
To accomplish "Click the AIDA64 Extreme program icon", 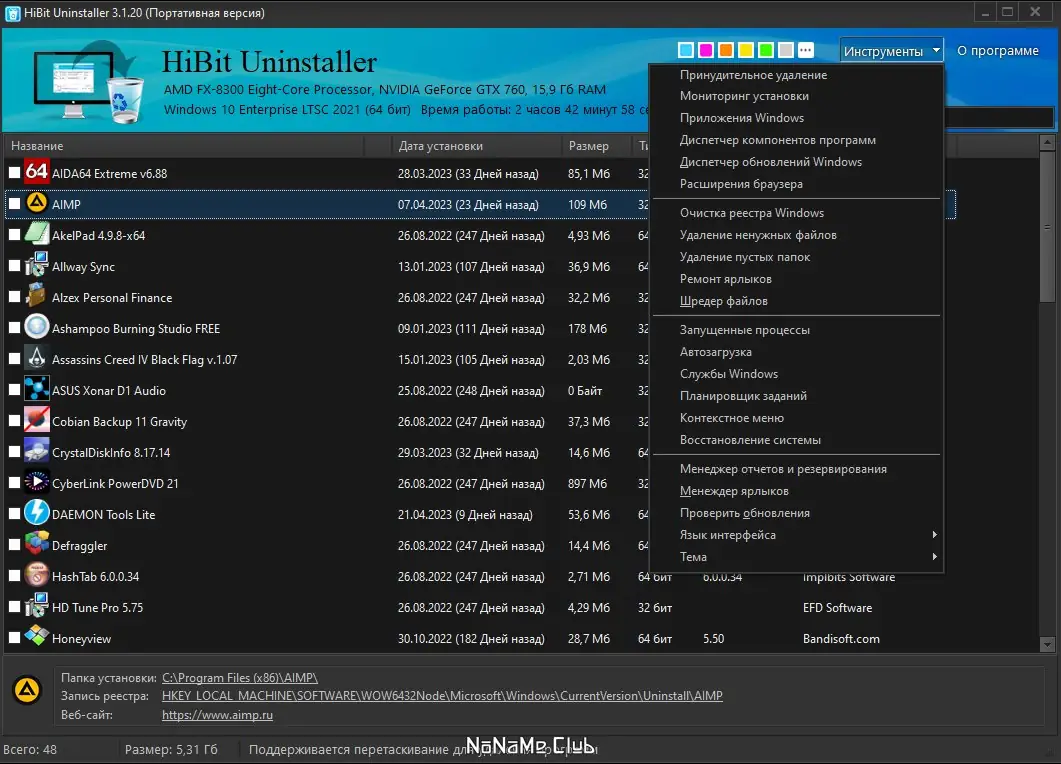I will pos(37,172).
